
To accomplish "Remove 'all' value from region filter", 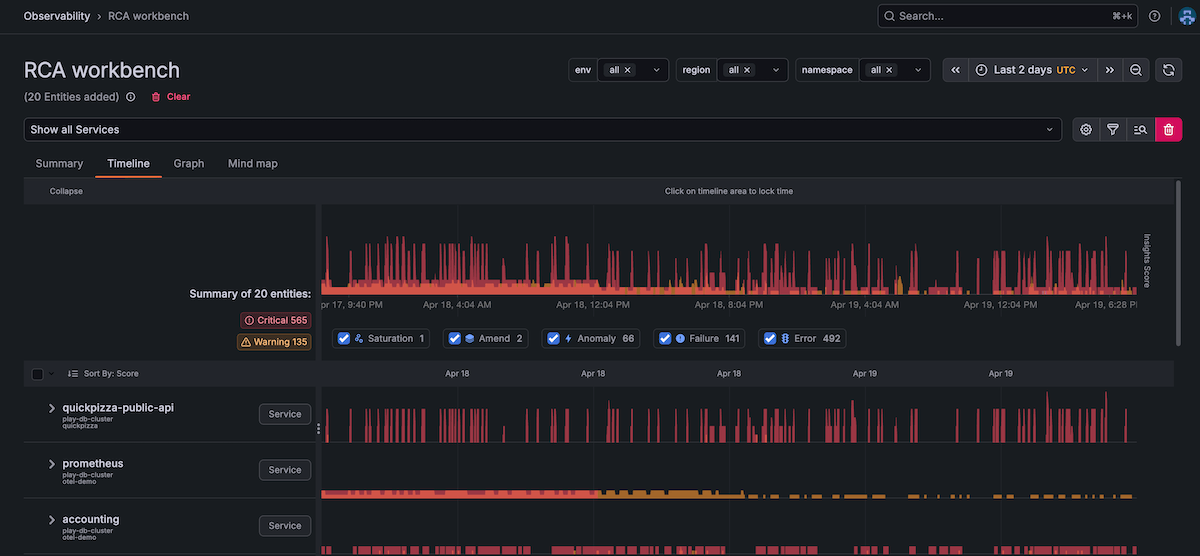I will (747, 70).
